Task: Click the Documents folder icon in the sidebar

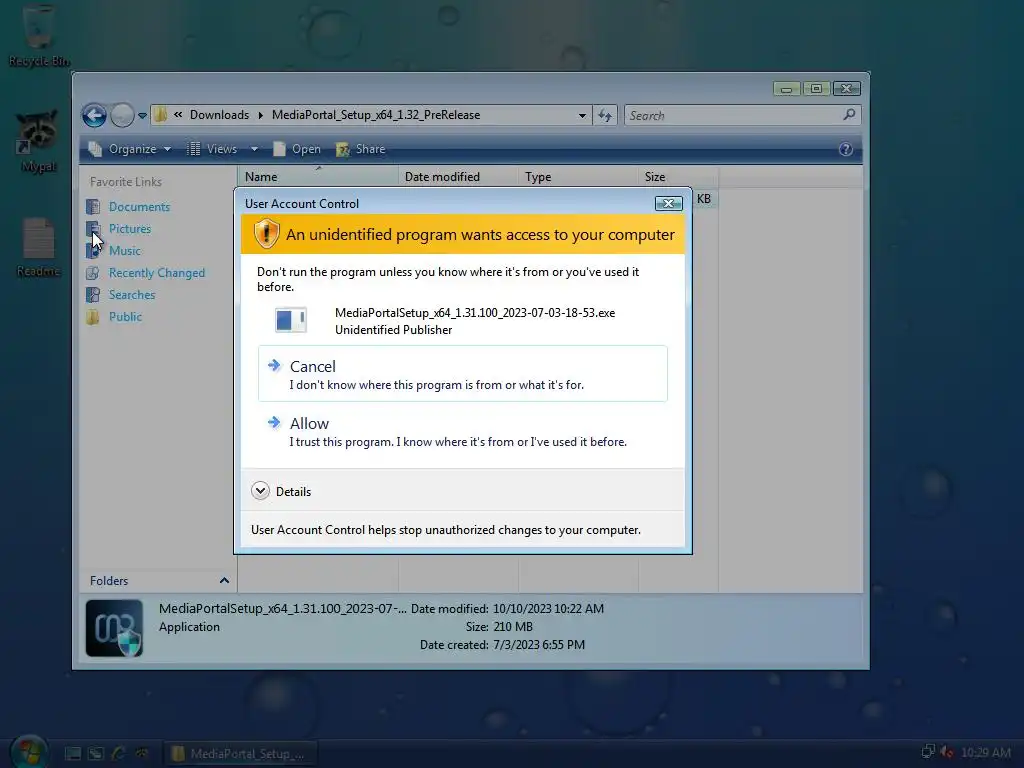Action: point(93,206)
